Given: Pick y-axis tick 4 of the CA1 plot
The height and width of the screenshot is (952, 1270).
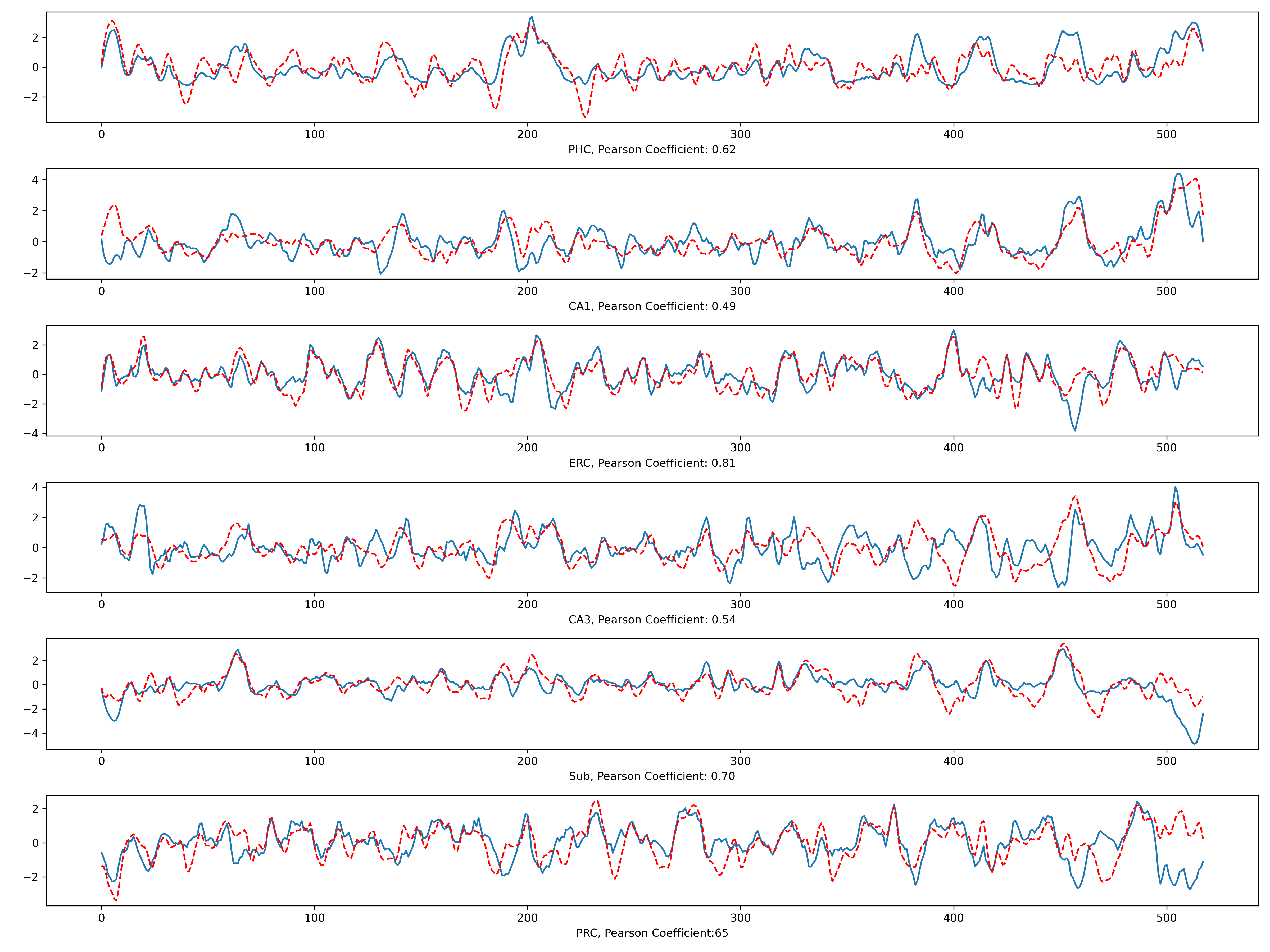Looking at the screenshot, I should click(x=36, y=180).
